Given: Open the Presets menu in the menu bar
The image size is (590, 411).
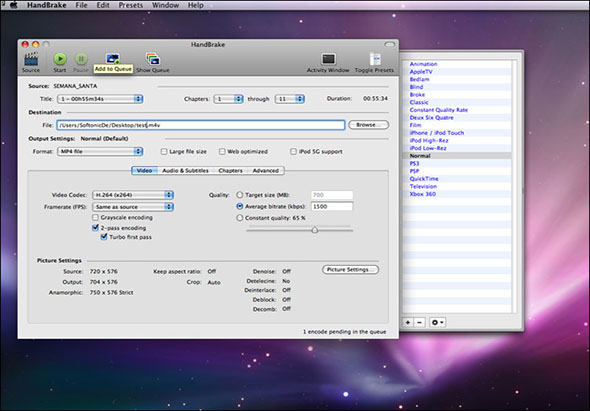Looking at the screenshot, I should (x=131, y=5).
